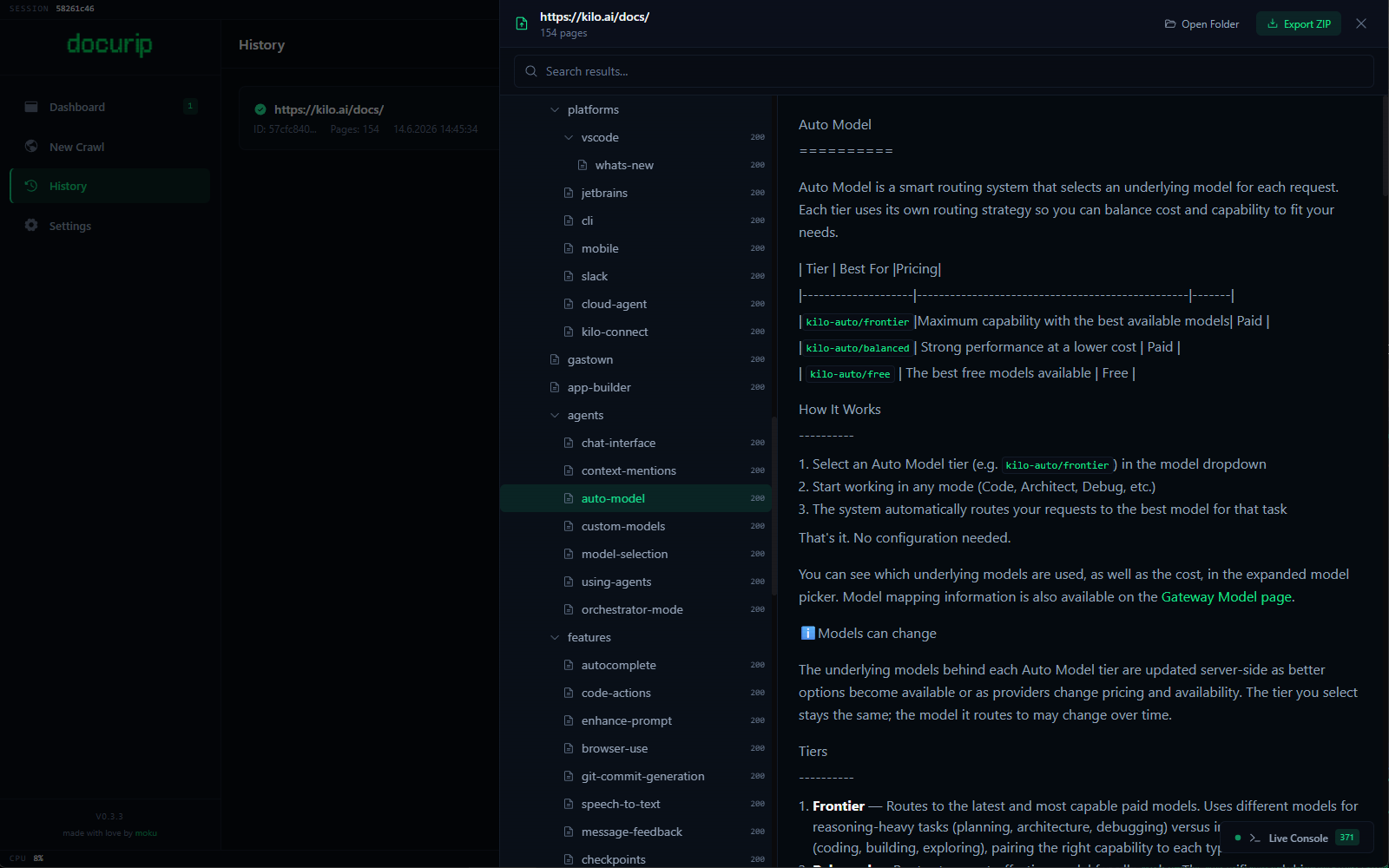Follow the Gateway Model page link
The width and height of the screenshot is (1389, 868).
1226,597
